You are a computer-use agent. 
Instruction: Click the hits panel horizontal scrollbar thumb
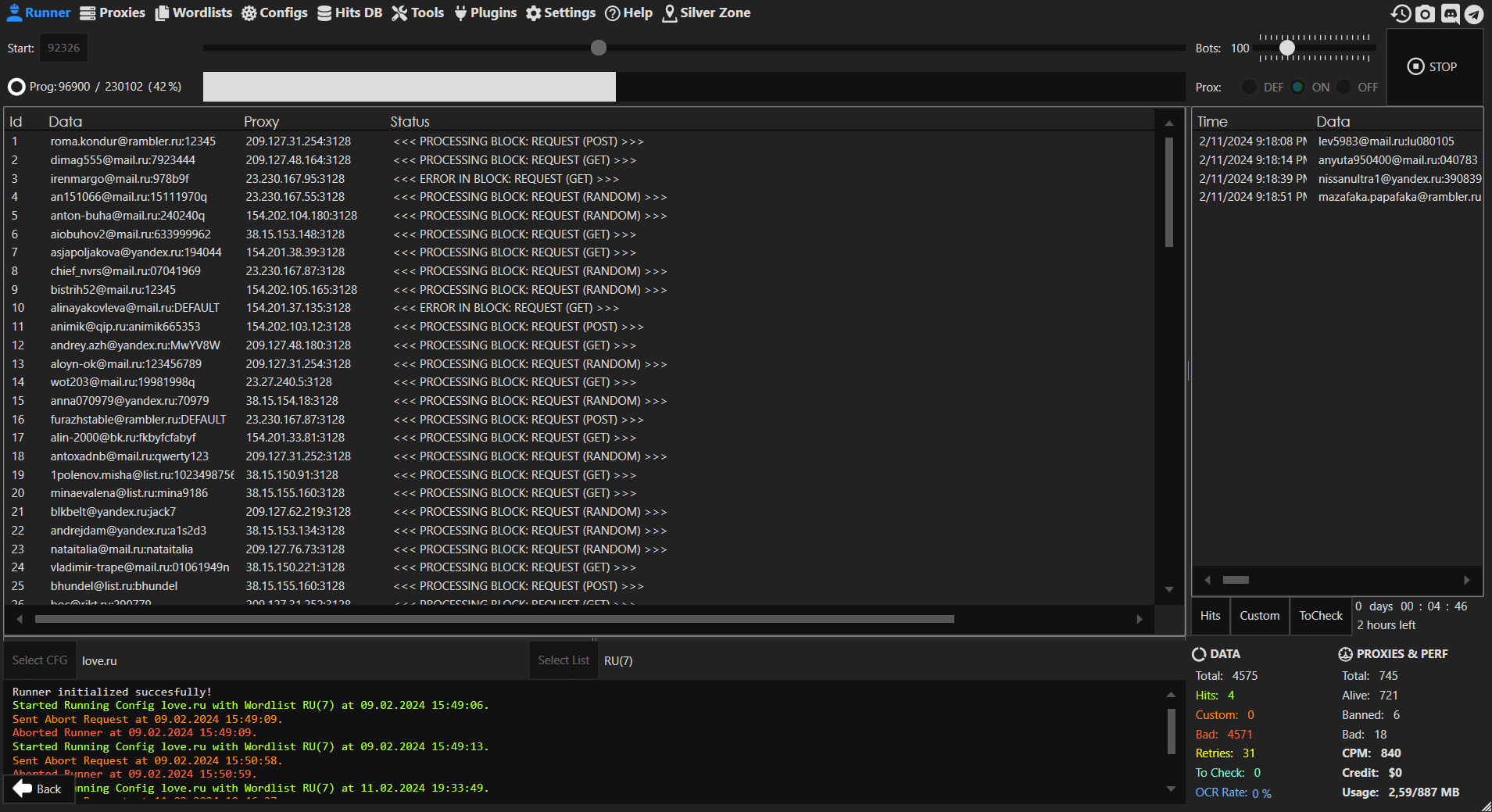tap(1236, 580)
